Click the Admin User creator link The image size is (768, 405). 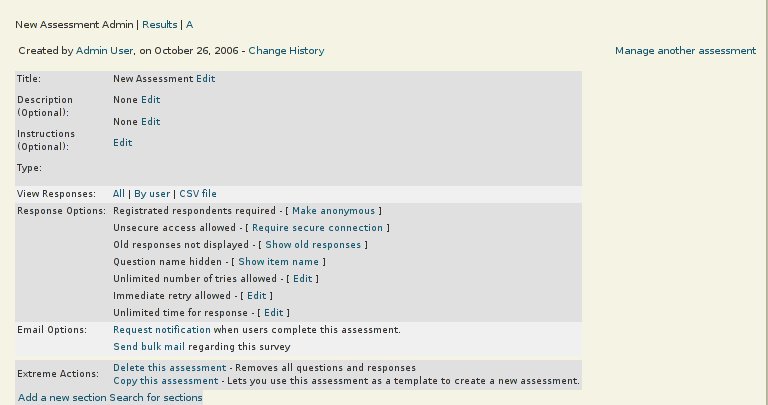click(x=105, y=50)
